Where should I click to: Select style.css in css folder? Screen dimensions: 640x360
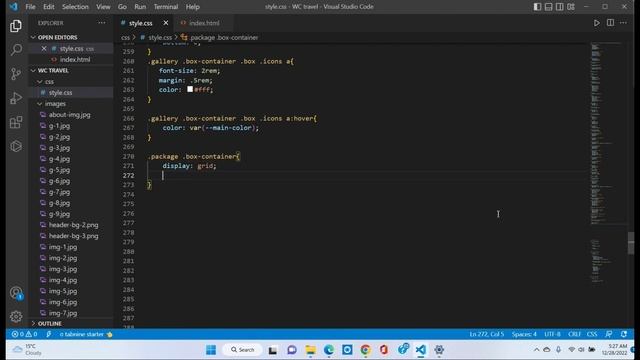coord(60,93)
